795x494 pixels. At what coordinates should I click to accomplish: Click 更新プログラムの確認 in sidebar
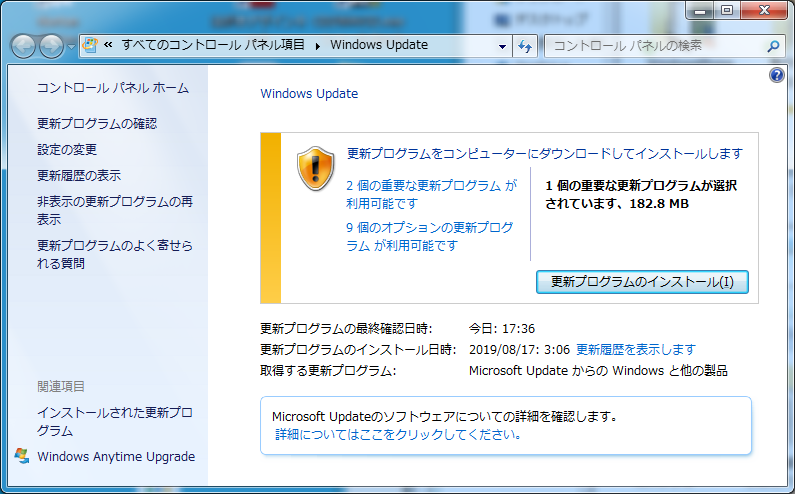pyautogui.click(x=97, y=124)
